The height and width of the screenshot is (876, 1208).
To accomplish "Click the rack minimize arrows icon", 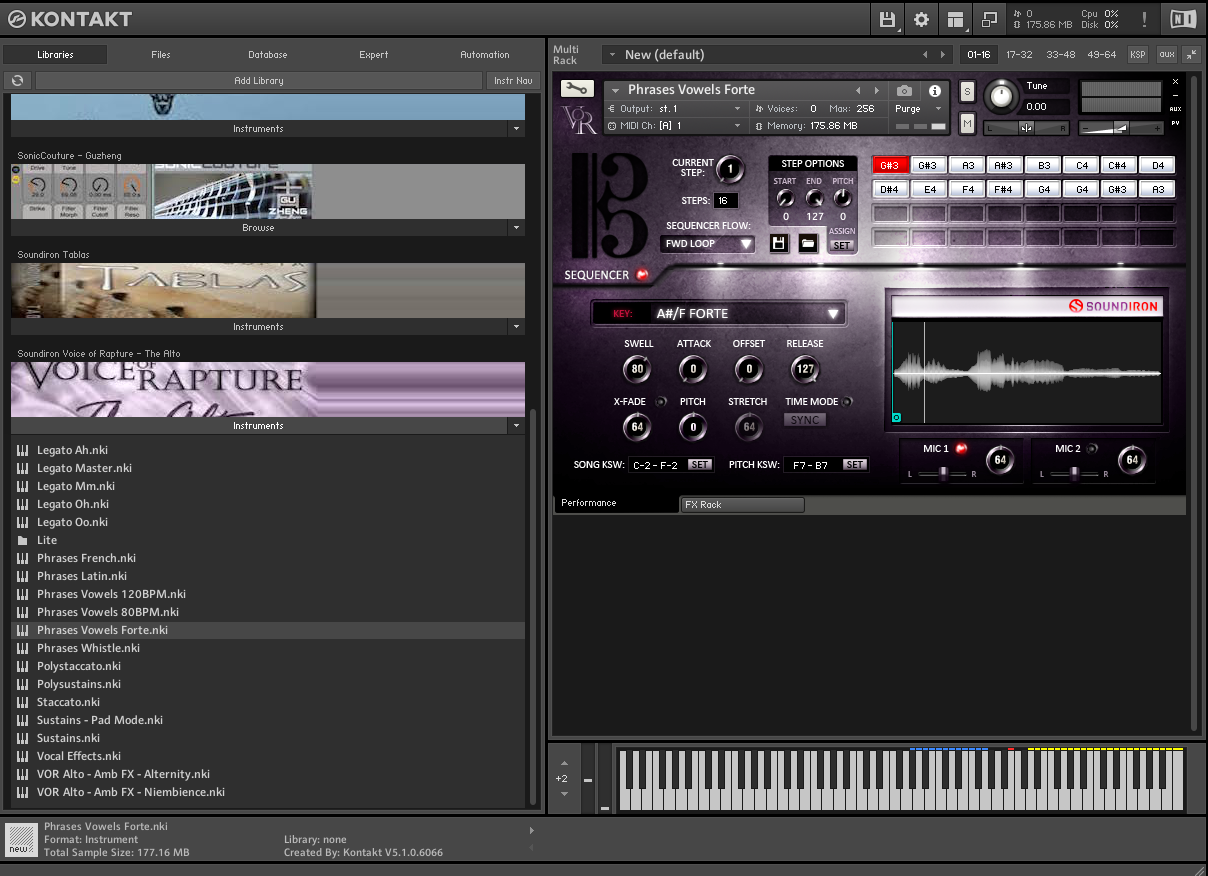I will point(1191,54).
